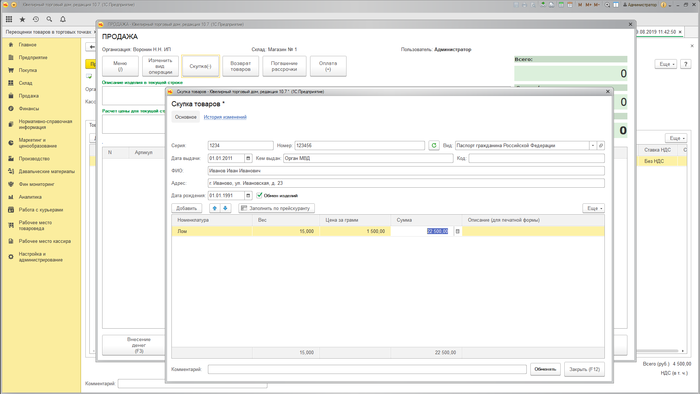Viewport: 700px width, 394px height.
Task: Switch to История изменений tab
Action: [225, 117]
